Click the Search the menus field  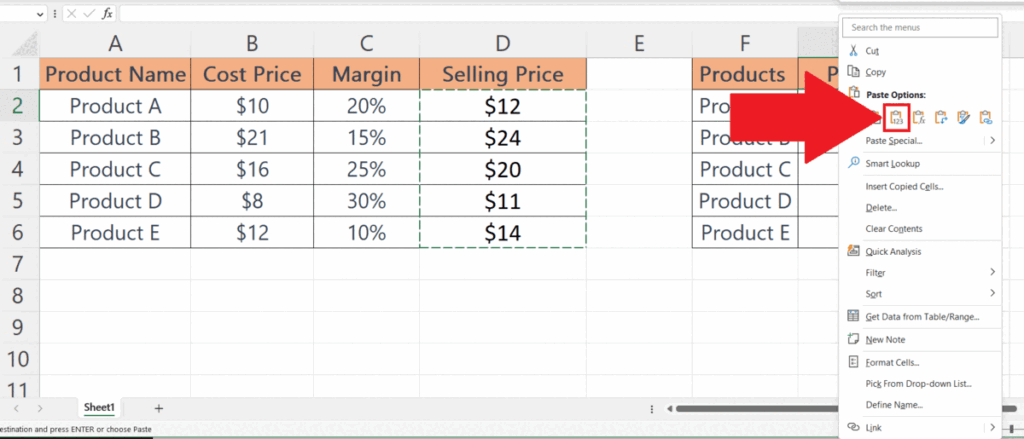(920, 27)
